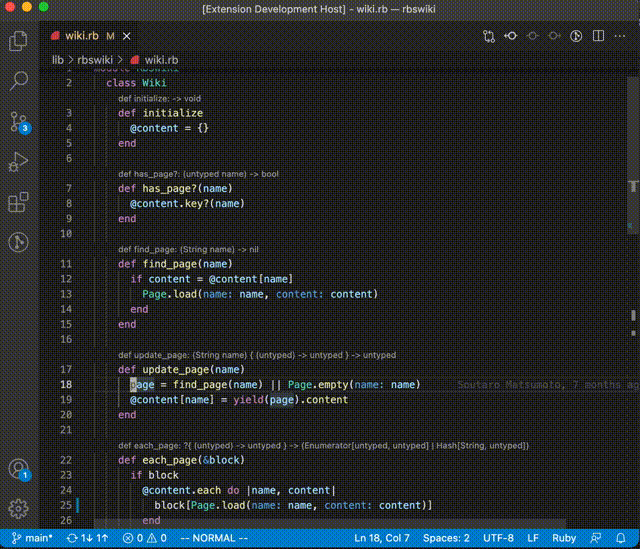The image size is (640, 549).
Task: Open the Manage gear settings icon
Action: pos(18,509)
